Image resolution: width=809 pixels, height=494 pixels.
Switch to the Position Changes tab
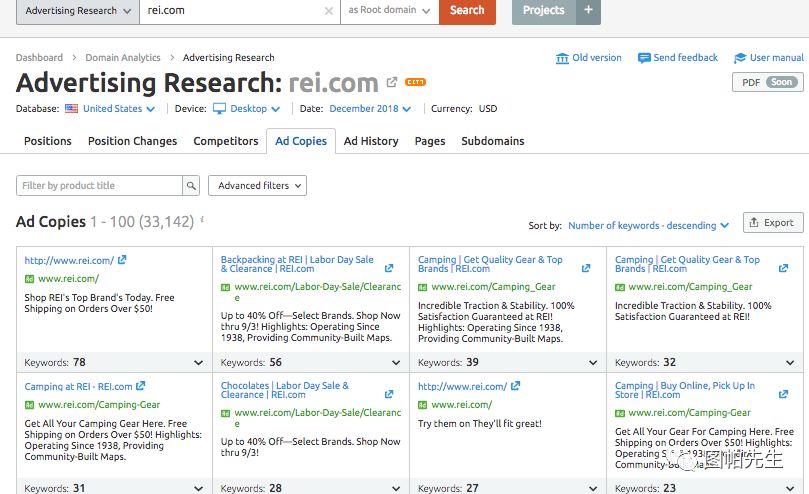[x=133, y=141]
